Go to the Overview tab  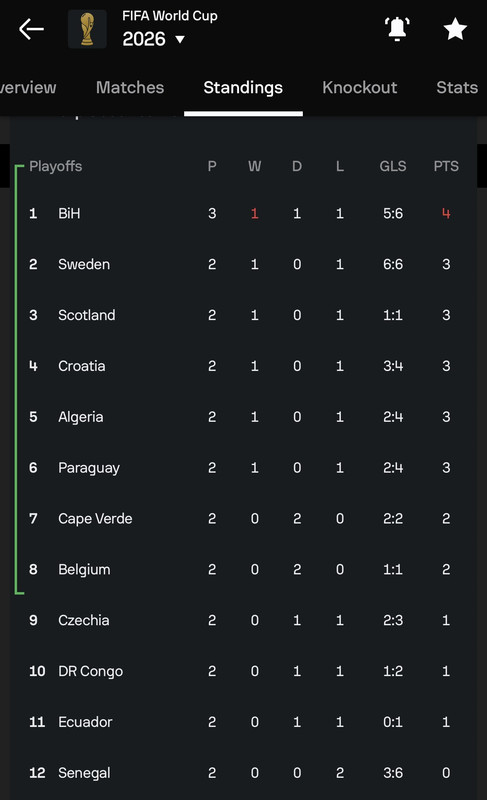pos(28,87)
